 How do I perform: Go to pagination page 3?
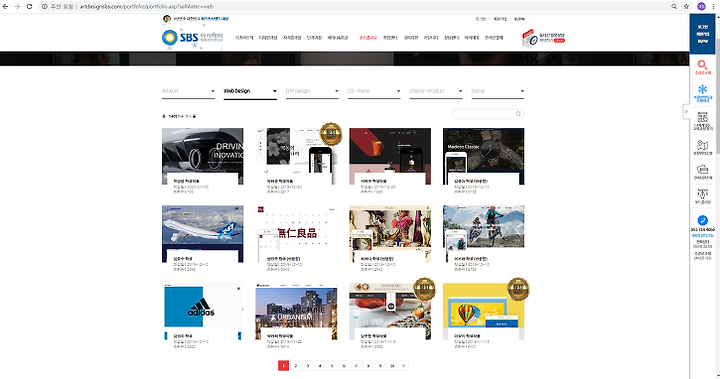[x=308, y=366]
